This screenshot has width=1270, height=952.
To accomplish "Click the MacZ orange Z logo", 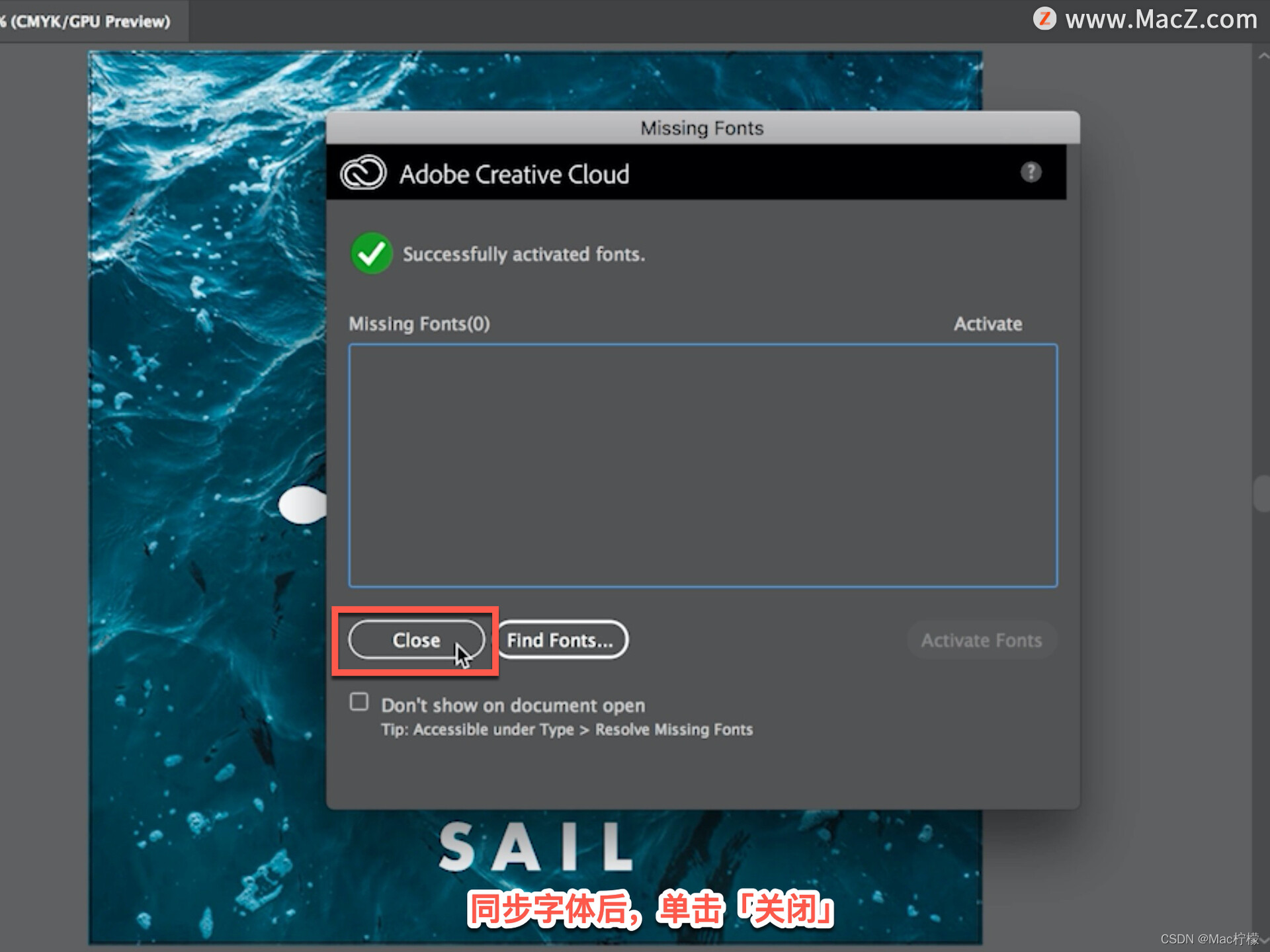I will tap(1044, 19).
